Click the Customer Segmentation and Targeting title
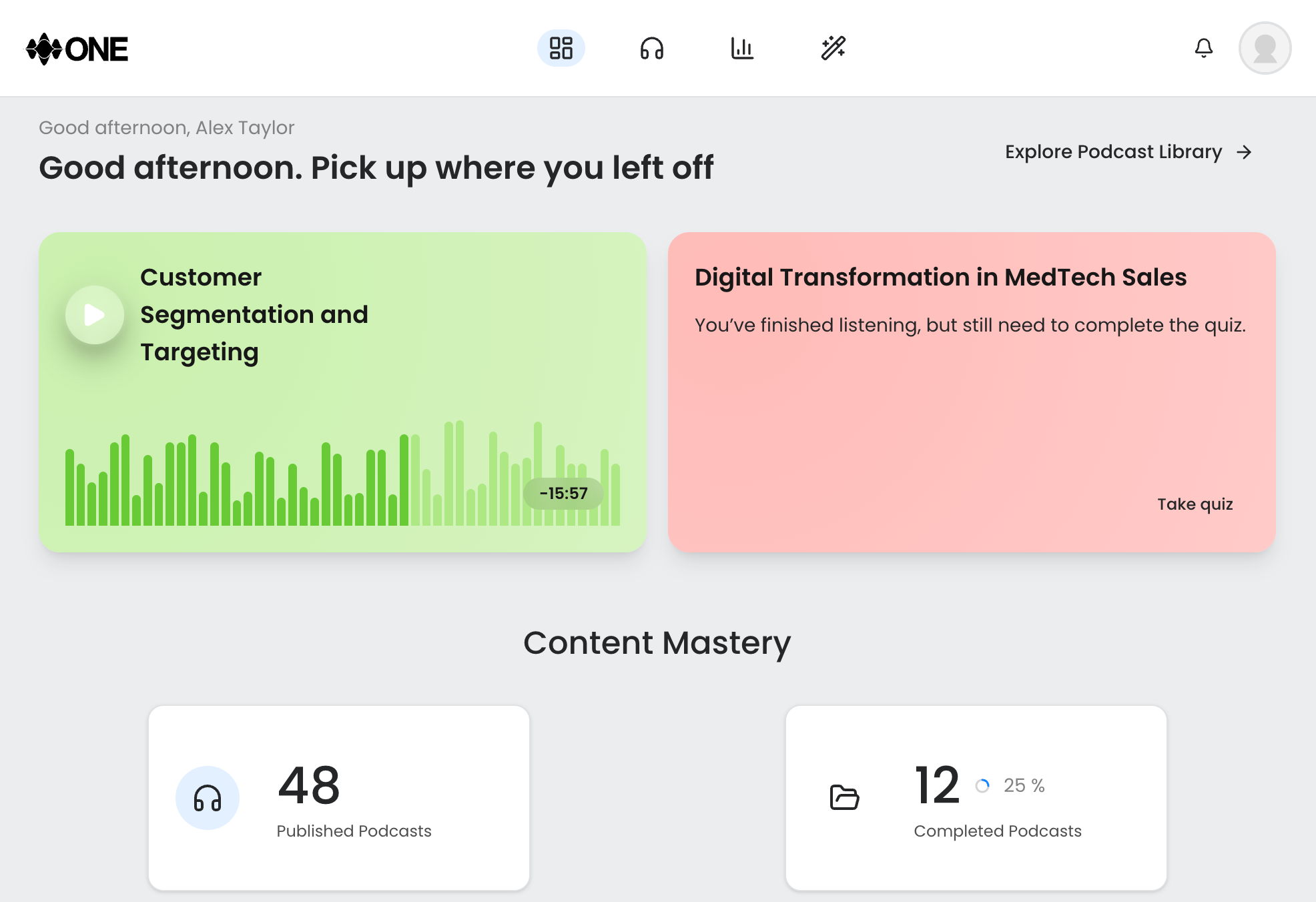This screenshot has width=1316, height=902. [x=254, y=314]
